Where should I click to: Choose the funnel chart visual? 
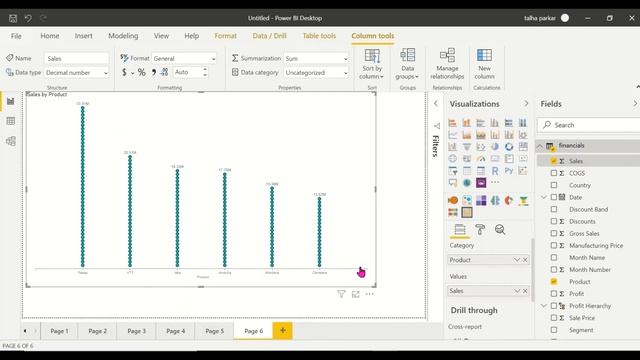467,147
